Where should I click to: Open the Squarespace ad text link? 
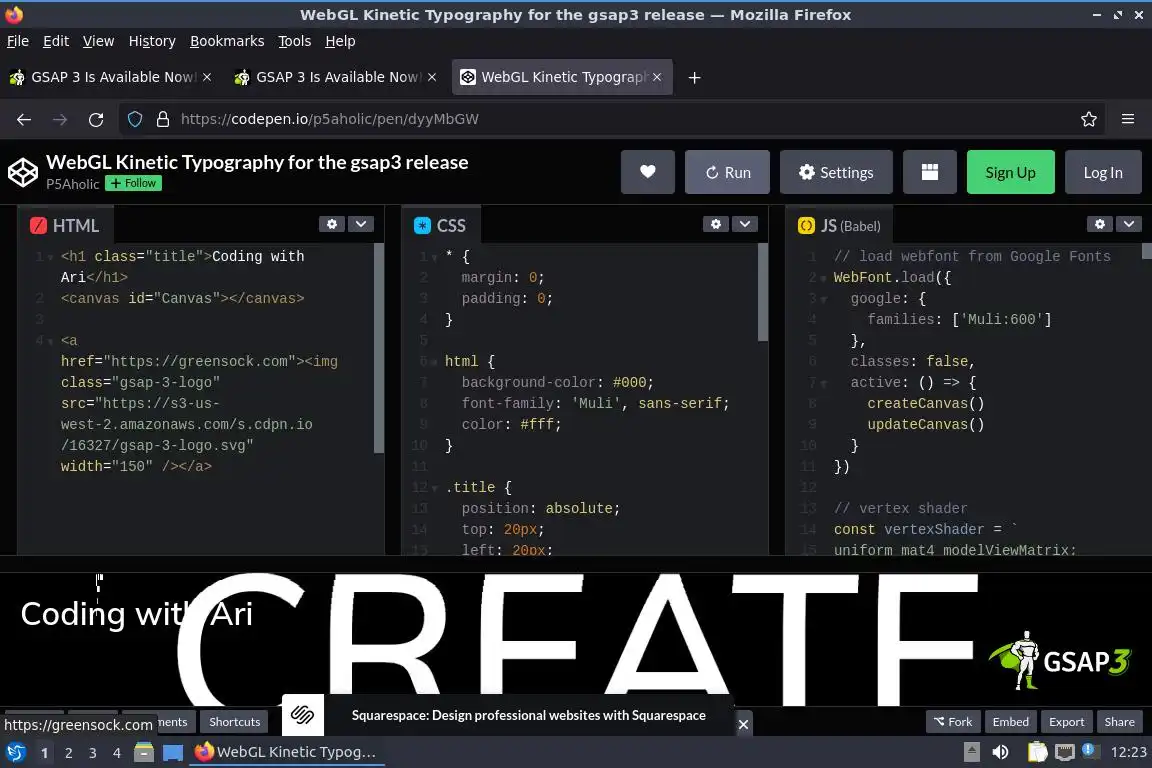tap(528, 715)
